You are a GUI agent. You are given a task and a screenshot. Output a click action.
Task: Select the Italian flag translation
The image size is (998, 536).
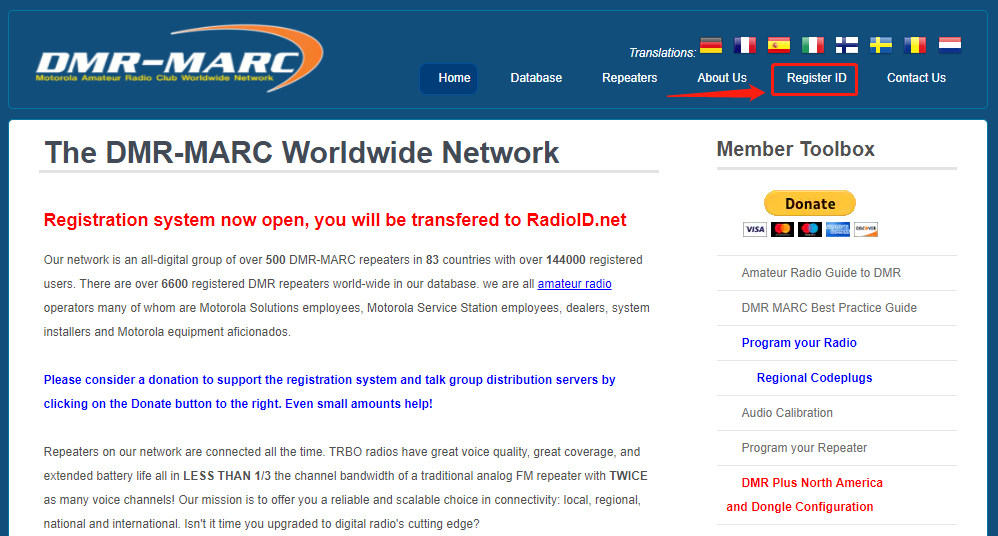(813, 45)
